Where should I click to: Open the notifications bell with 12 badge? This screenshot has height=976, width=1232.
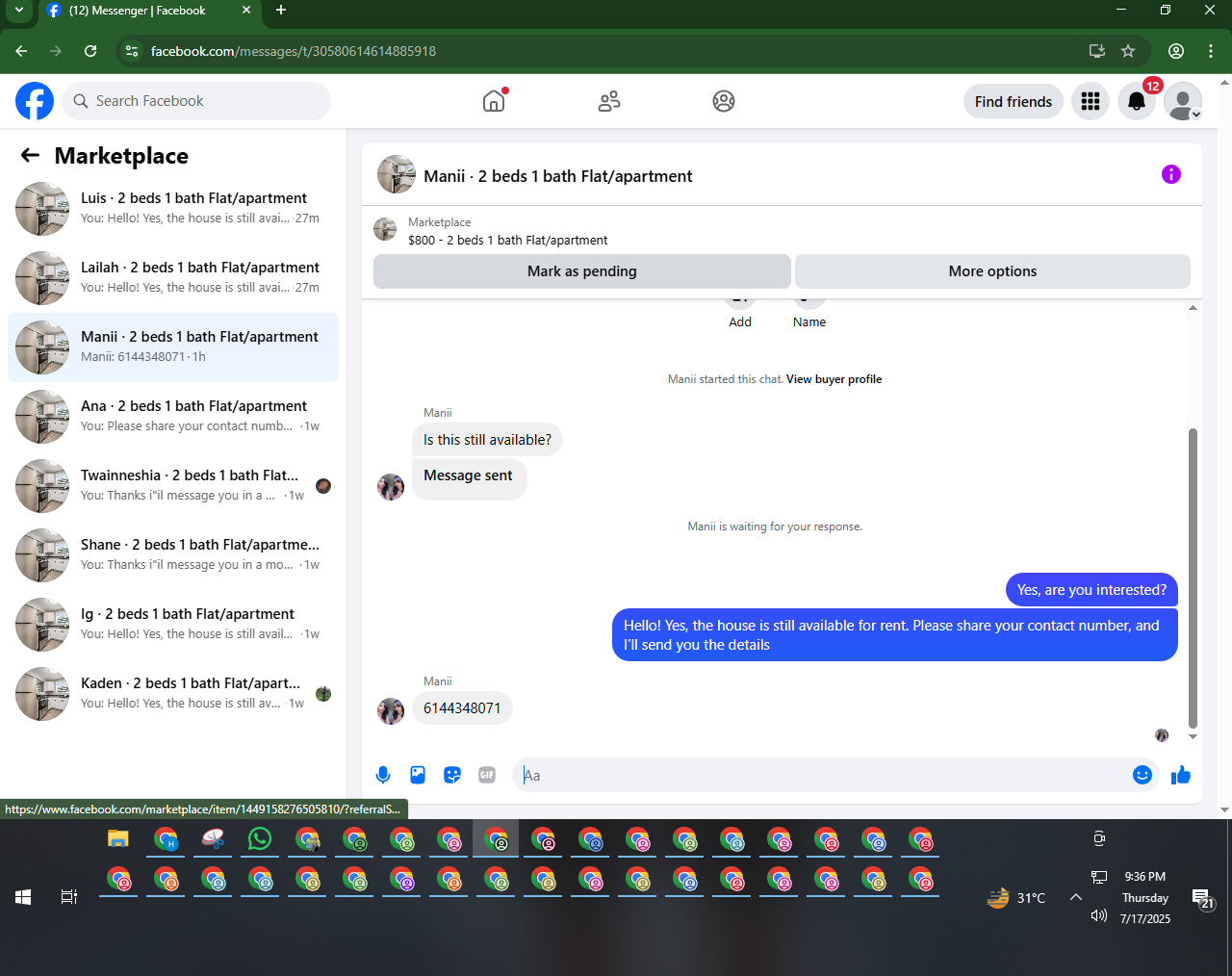[1137, 101]
